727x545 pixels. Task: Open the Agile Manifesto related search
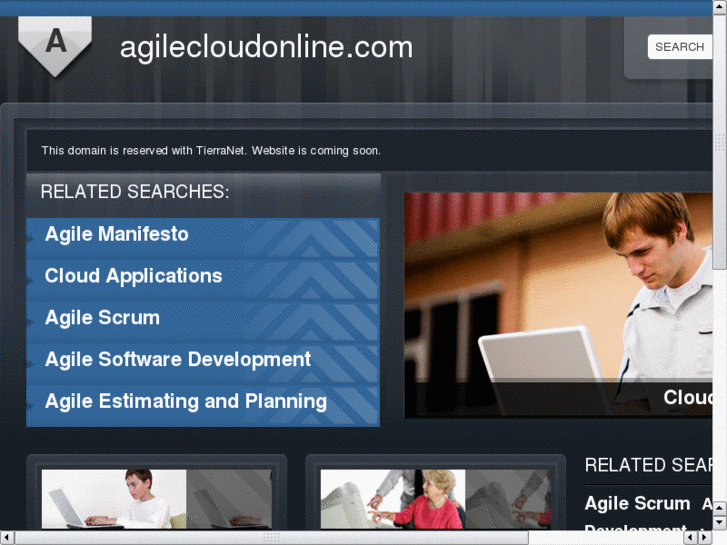[116, 234]
